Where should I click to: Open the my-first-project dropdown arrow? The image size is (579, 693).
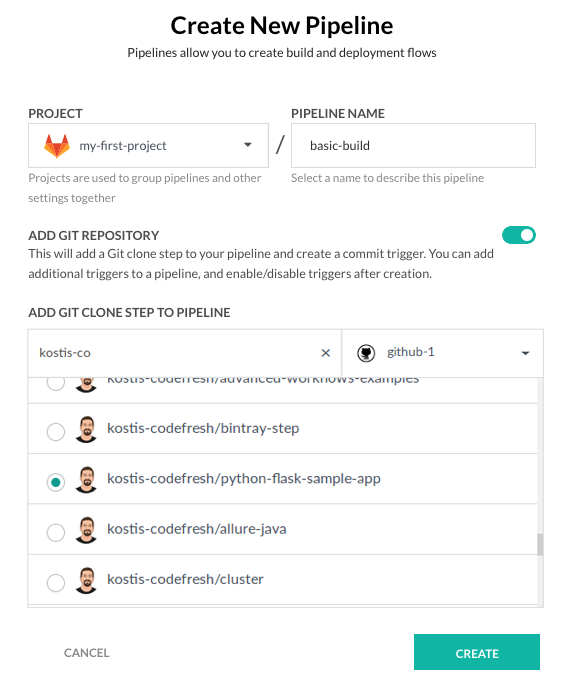248,145
